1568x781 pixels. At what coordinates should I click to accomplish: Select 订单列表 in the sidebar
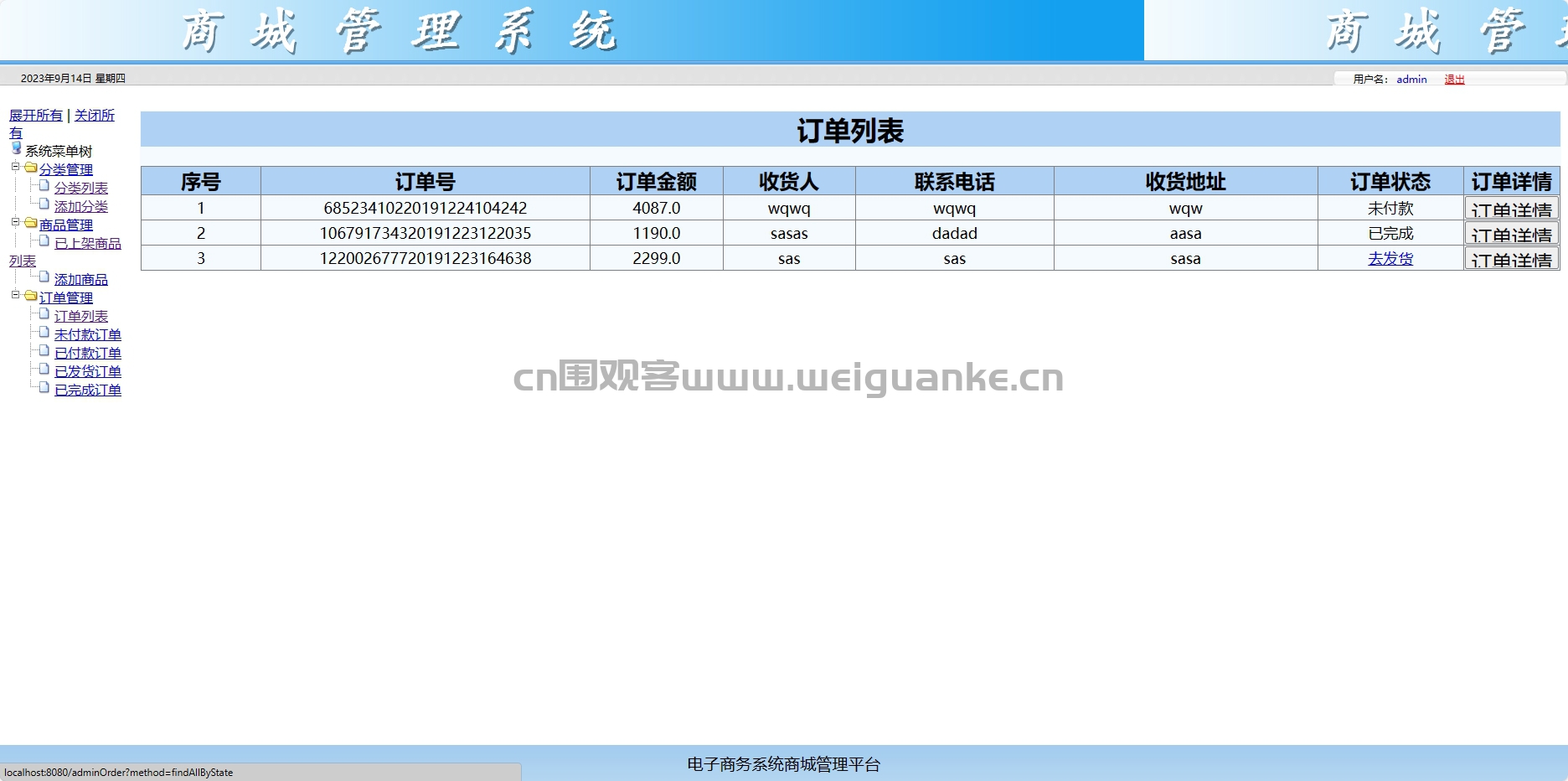[81, 316]
